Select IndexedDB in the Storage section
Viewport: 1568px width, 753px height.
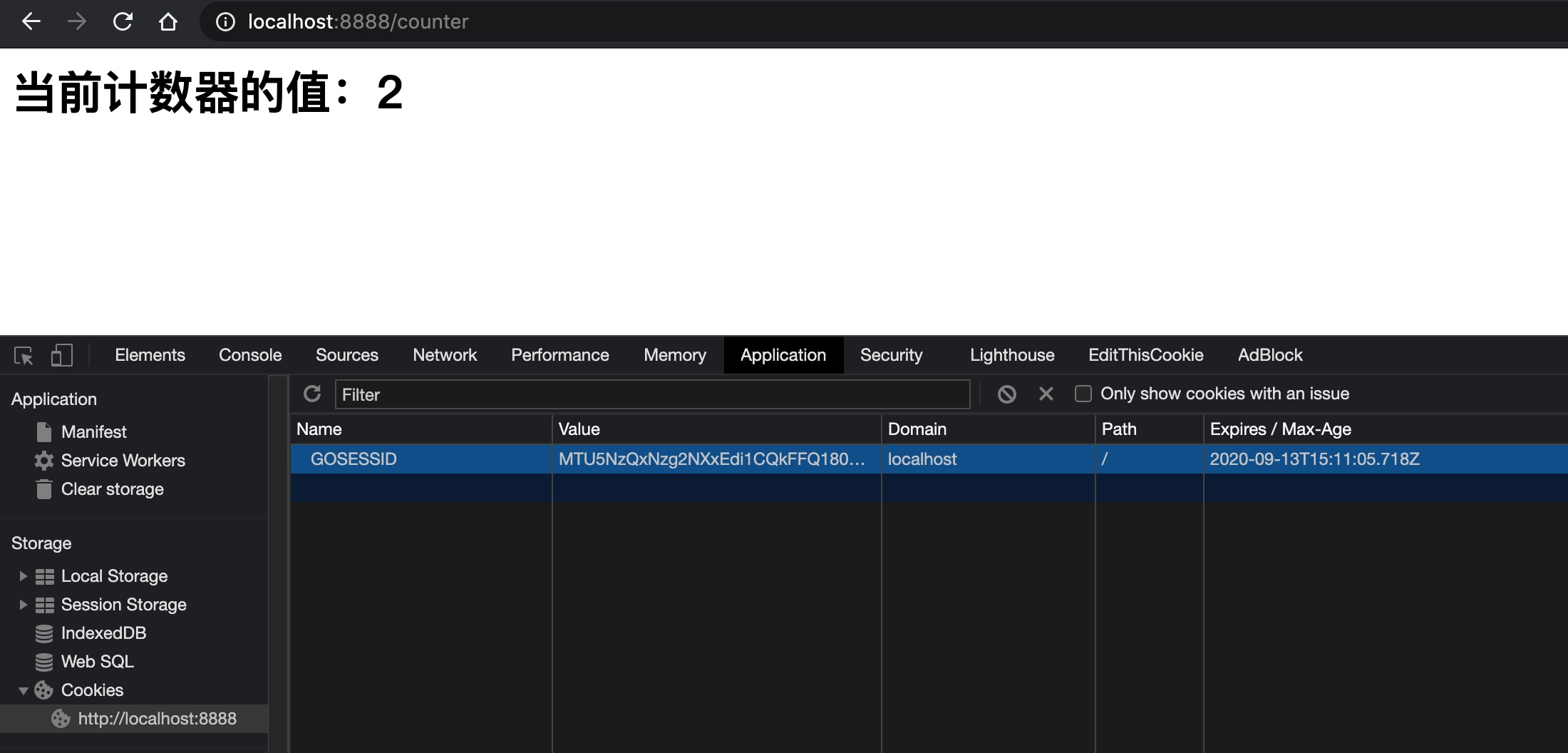103,633
